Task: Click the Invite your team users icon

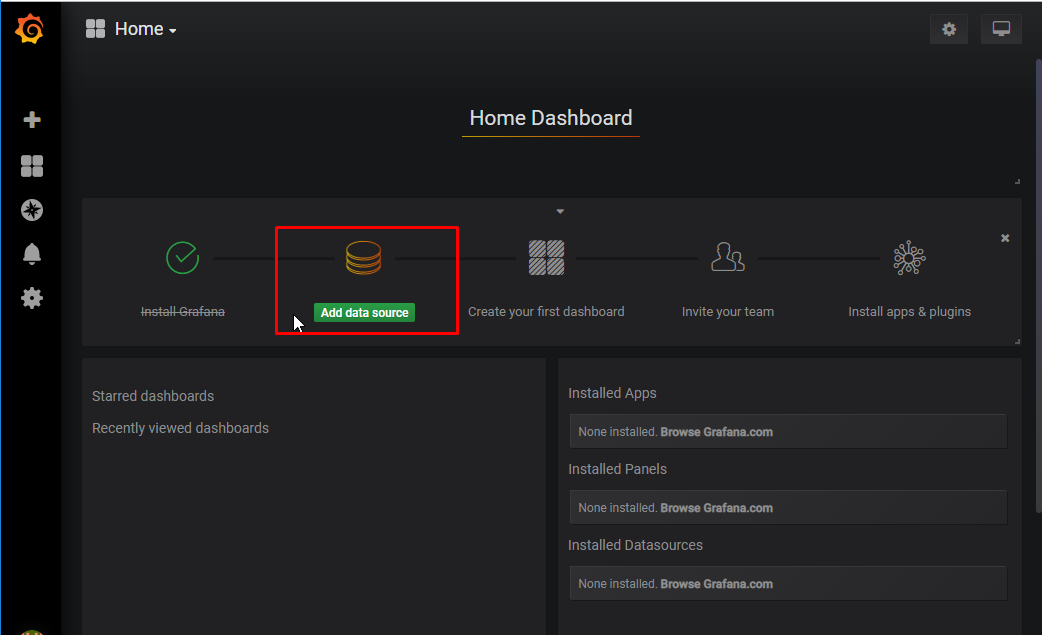Action: 728,257
